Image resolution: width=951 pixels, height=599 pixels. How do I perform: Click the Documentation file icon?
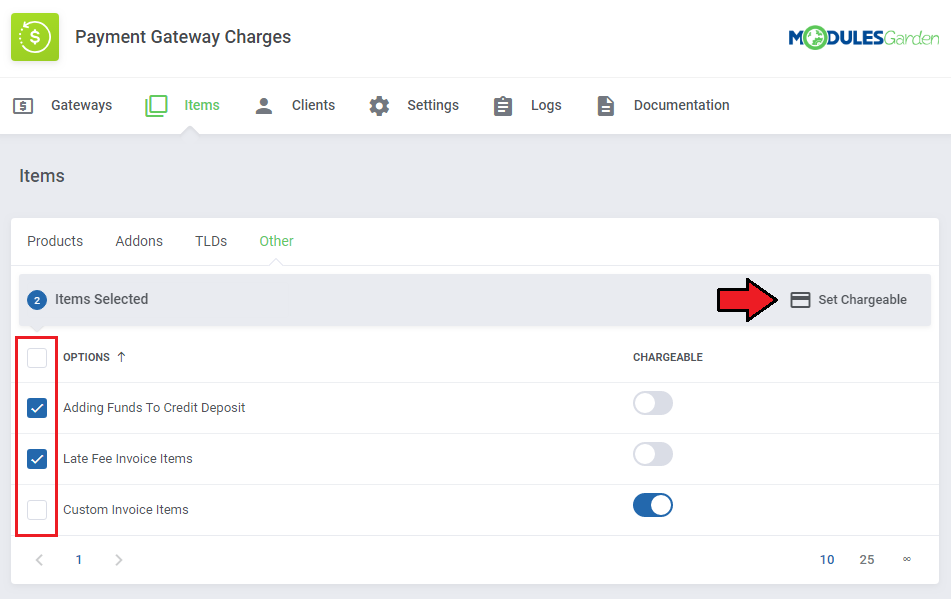(x=605, y=106)
